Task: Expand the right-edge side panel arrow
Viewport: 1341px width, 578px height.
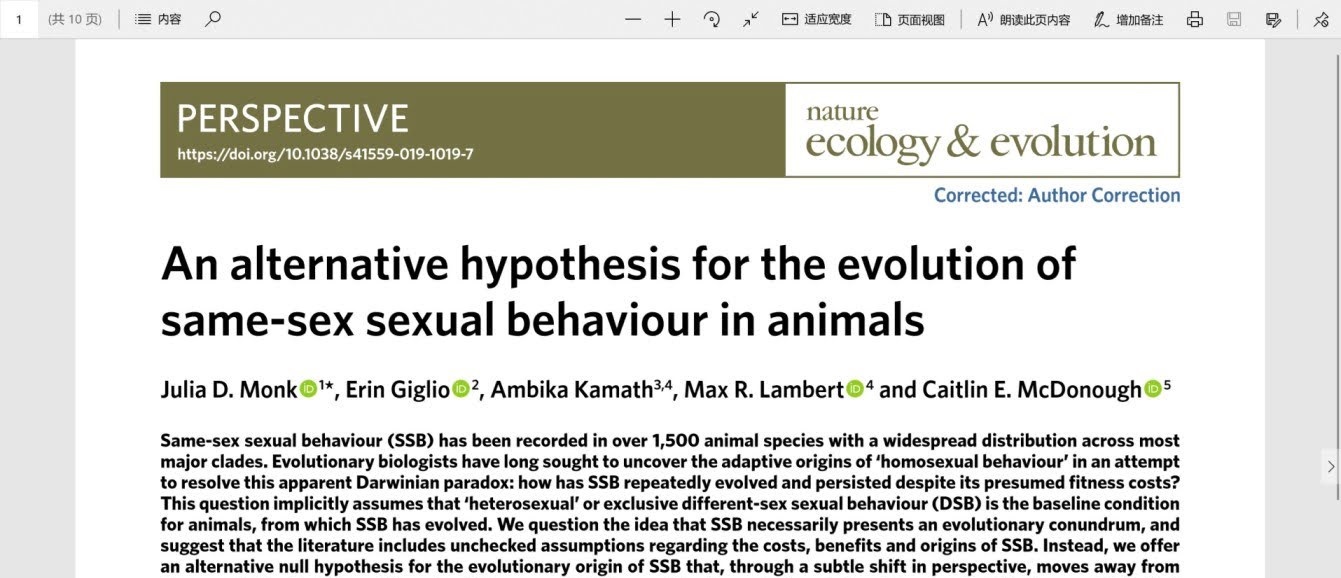Action: 1330,466
